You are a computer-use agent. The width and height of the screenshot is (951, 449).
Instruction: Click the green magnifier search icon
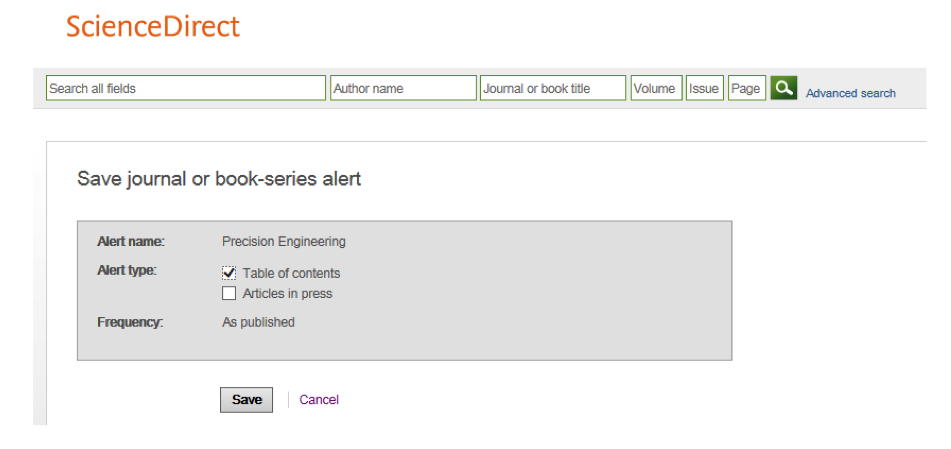[x=783, y=88]
